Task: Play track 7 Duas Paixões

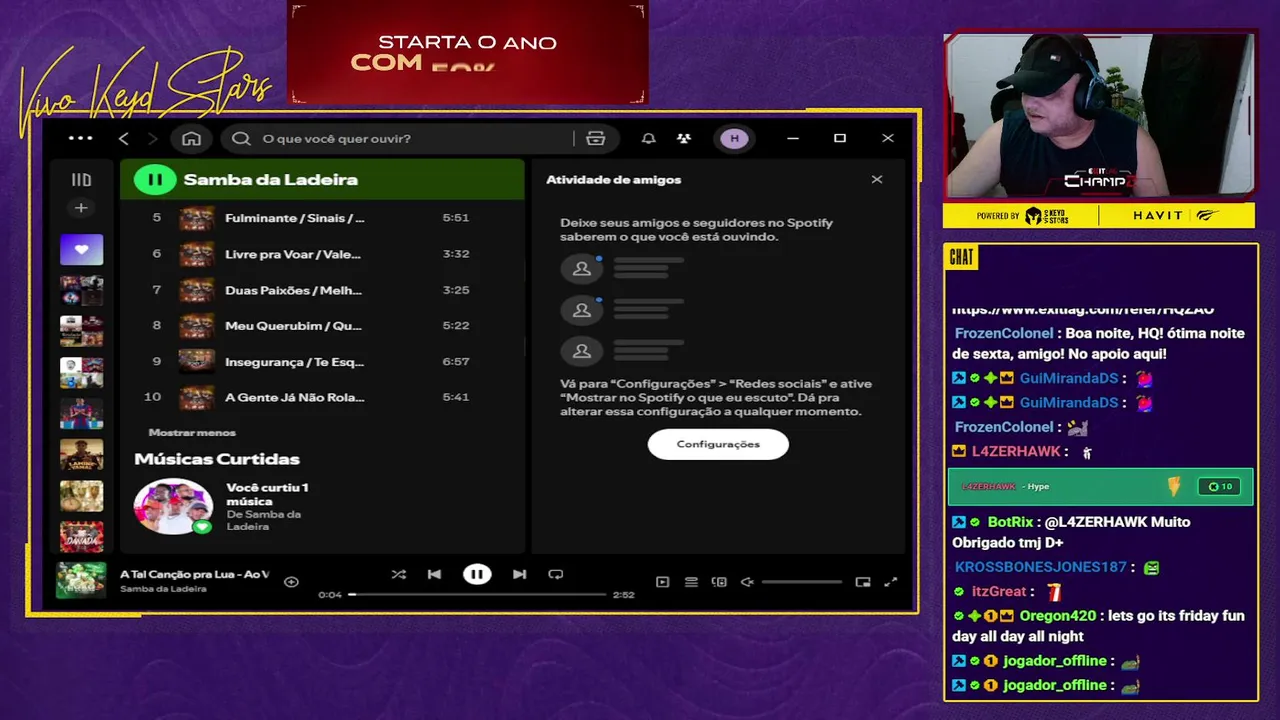Action: 323,290
